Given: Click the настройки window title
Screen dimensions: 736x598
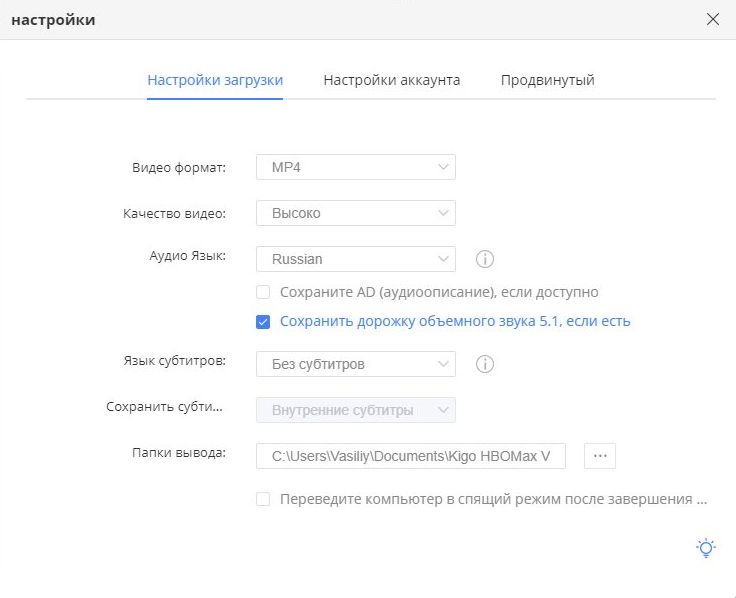Looking at the screenshot, I should coord(53,20).
